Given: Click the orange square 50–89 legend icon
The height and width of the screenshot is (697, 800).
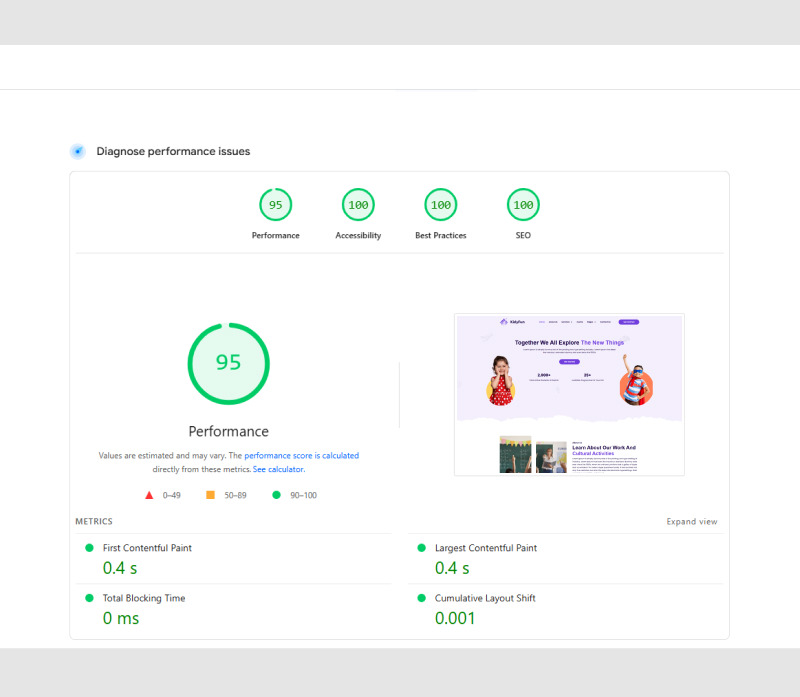Looking at the screenshot, I should coord(210,495).
